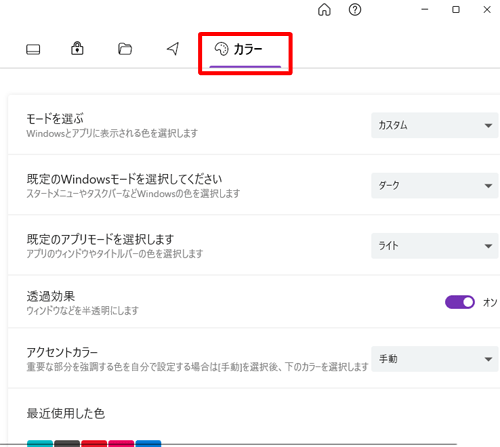Minimize the settings window
Image resolution: width=500 pixels, height=447 pixels.
click(425, 10)
